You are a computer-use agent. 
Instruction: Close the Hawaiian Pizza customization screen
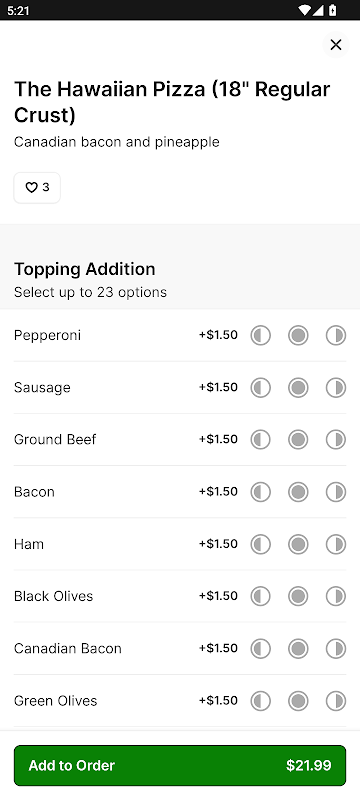click(336, 45)
